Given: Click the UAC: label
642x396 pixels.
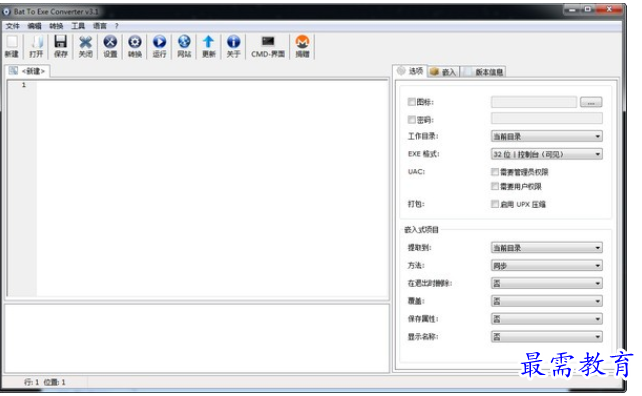Looking at the screenshot, I should pyautogui.click(x=416, y=172).
